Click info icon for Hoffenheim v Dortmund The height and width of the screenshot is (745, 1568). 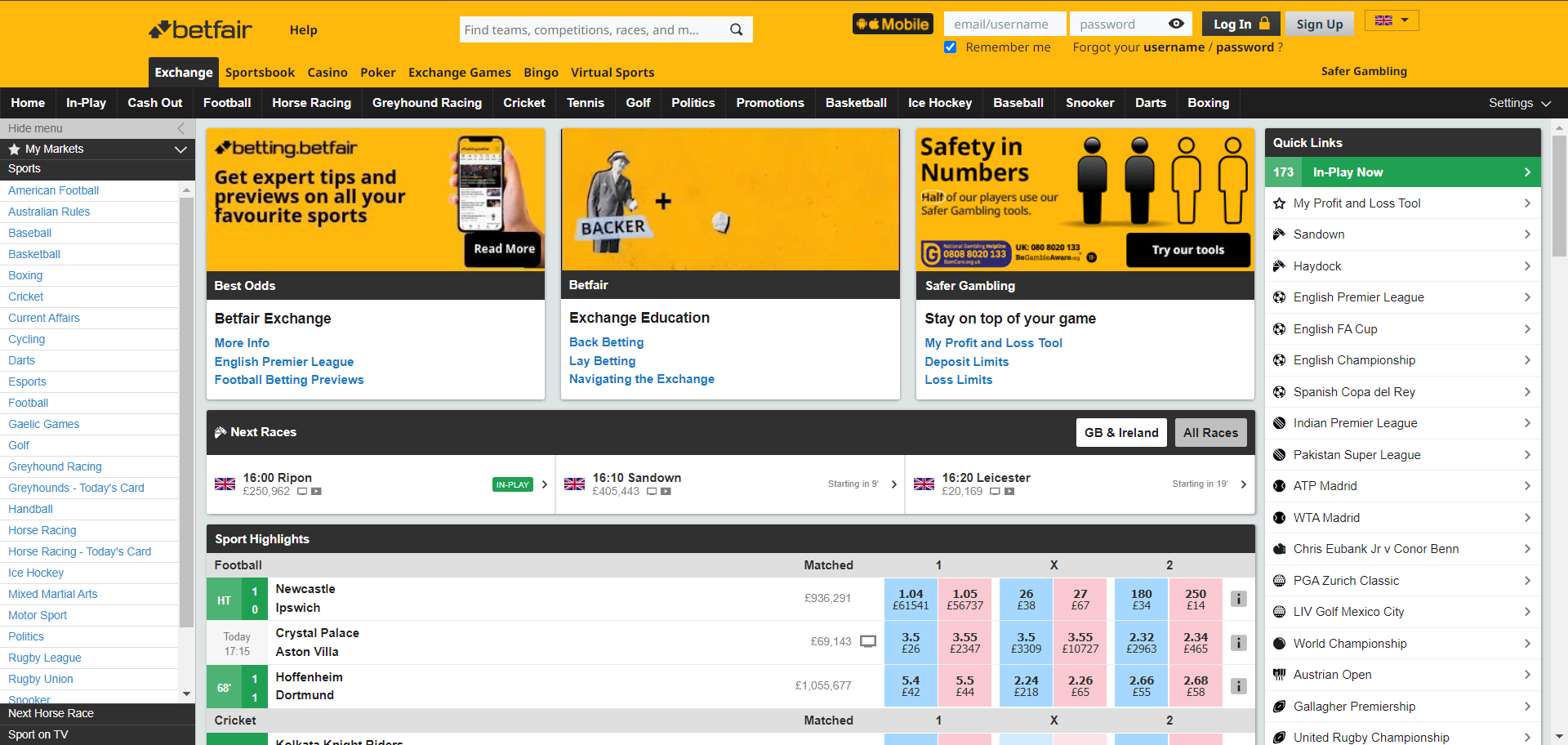tap(1239, 686)
